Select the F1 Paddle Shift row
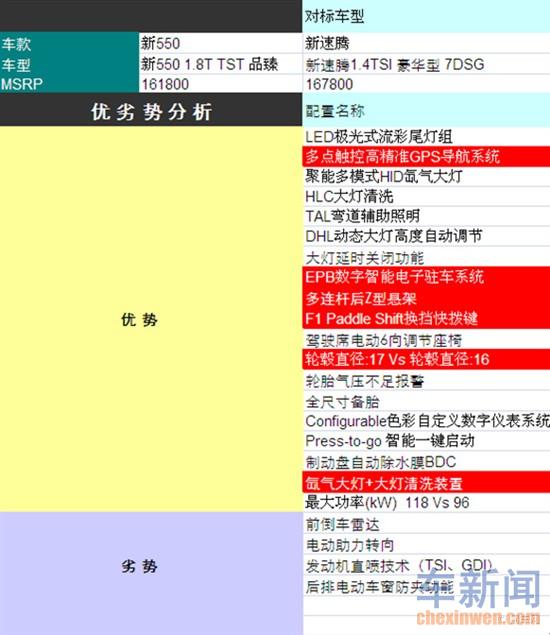550x635 pixels. tap(426, 319)
